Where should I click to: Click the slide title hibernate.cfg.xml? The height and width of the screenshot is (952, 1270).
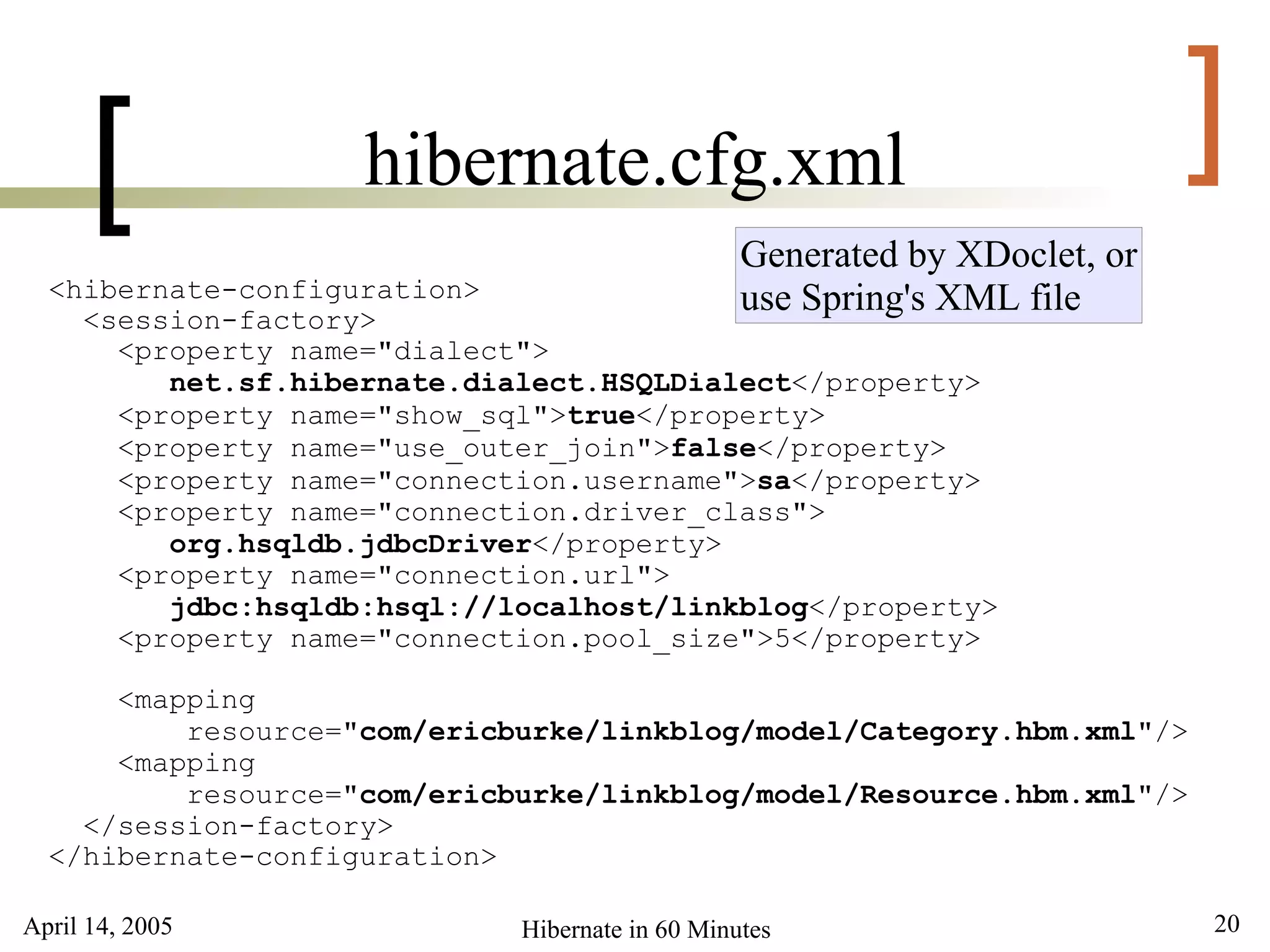pyautogui.click(x=634, y=160)
